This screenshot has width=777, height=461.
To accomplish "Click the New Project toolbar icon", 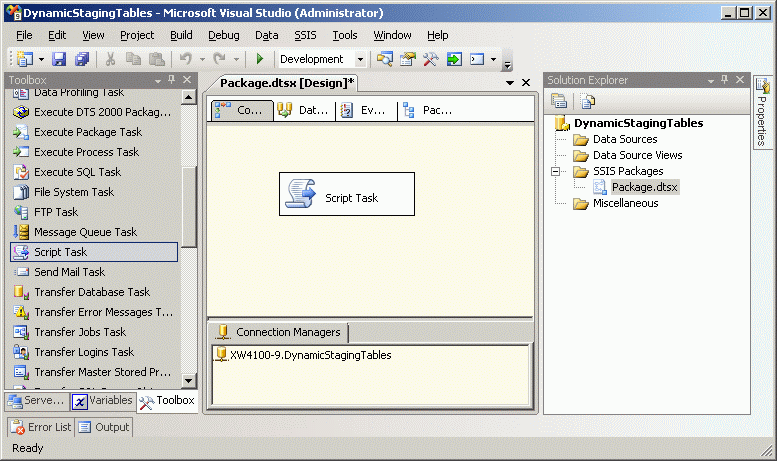I will click(24, 59).
